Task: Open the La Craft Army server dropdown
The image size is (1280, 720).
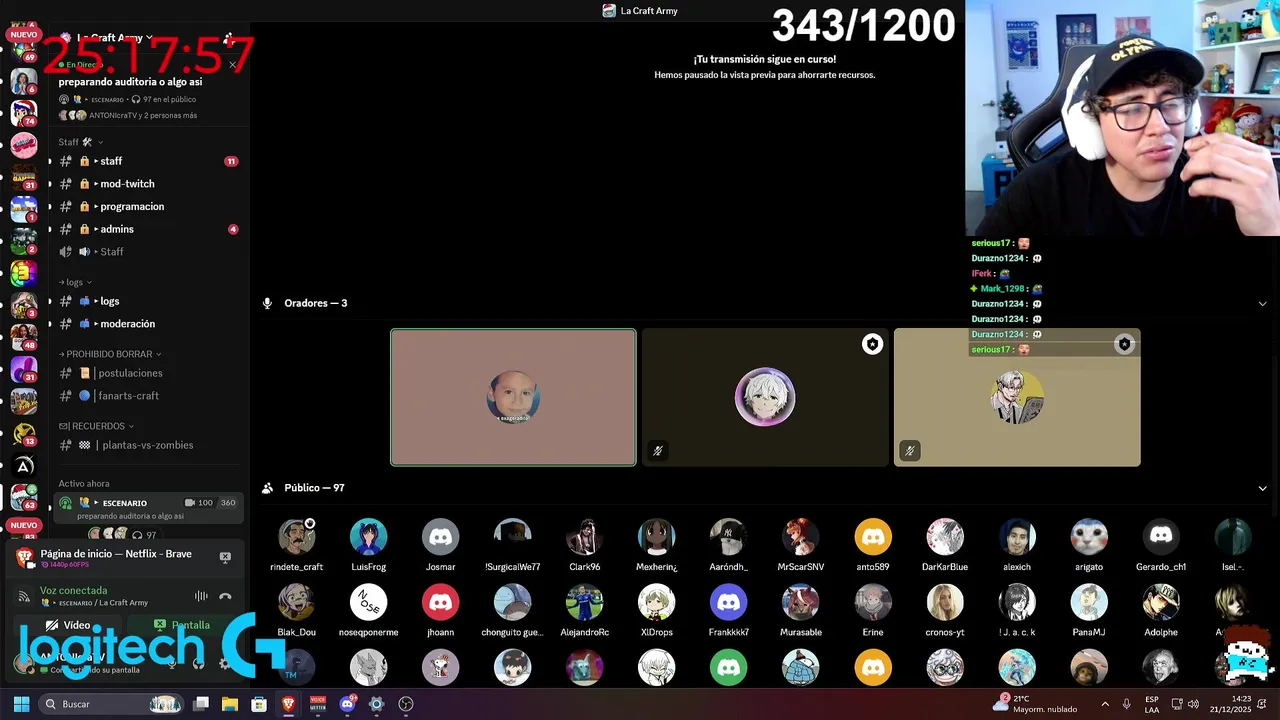Action: (x=114, y=38)
